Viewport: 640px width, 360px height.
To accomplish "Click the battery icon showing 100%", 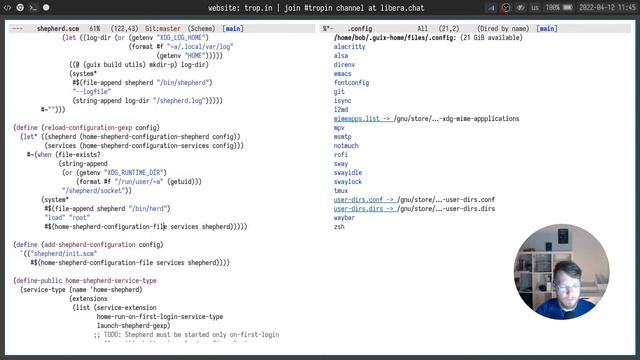I will click(567, 8).
